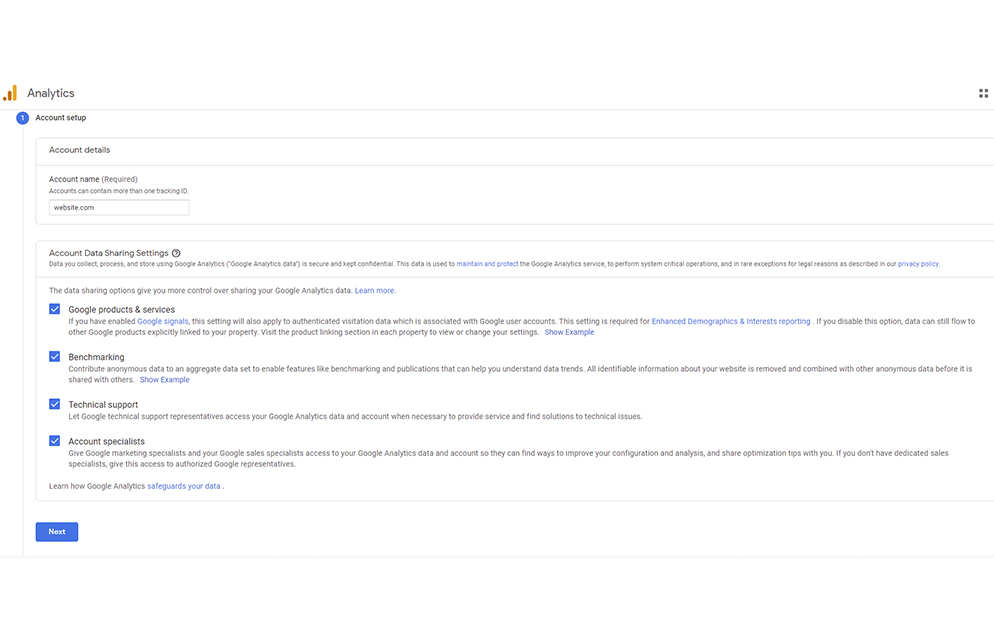The image size is (994, 641).
Task: Click the 'Account specialists' label text
Action: click(x=106, y=441)
